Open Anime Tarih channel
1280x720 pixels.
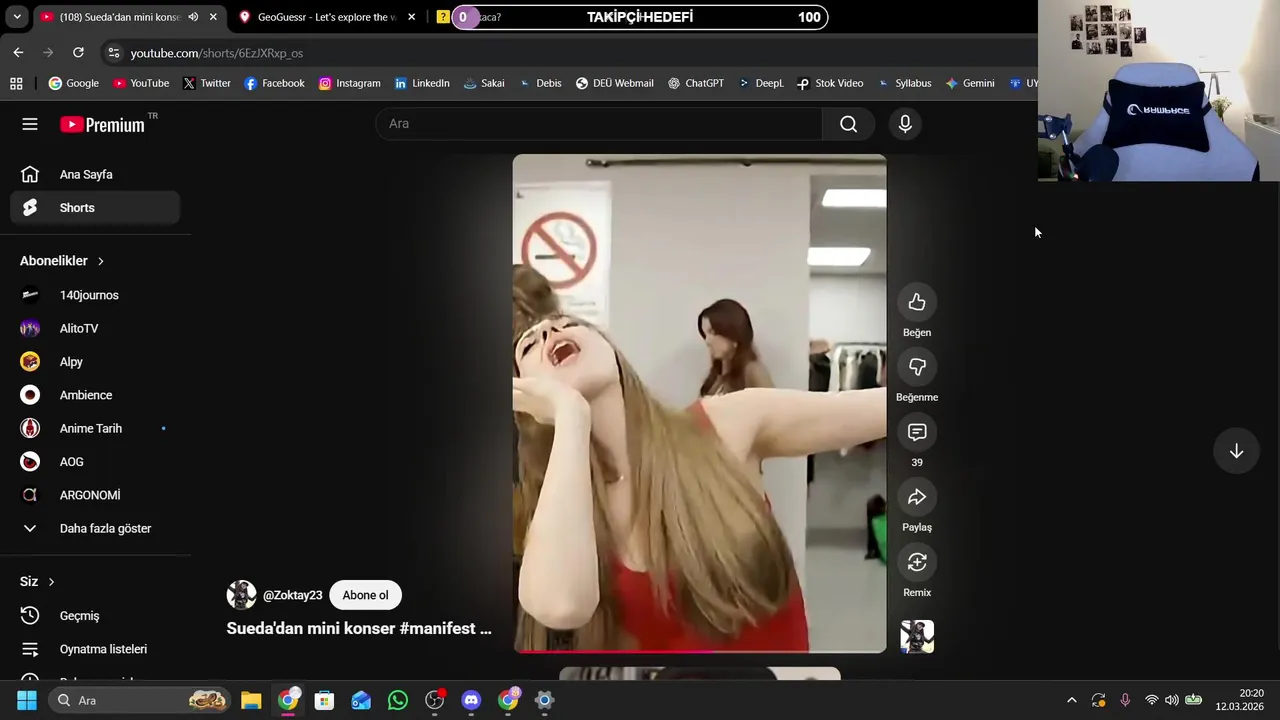95,428
